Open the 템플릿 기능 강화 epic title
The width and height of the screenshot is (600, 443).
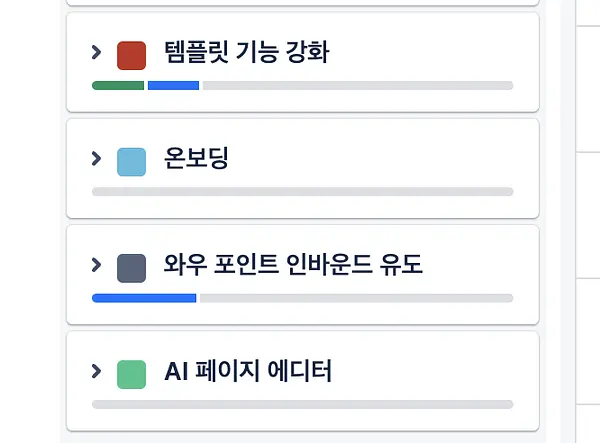(247, 52)
